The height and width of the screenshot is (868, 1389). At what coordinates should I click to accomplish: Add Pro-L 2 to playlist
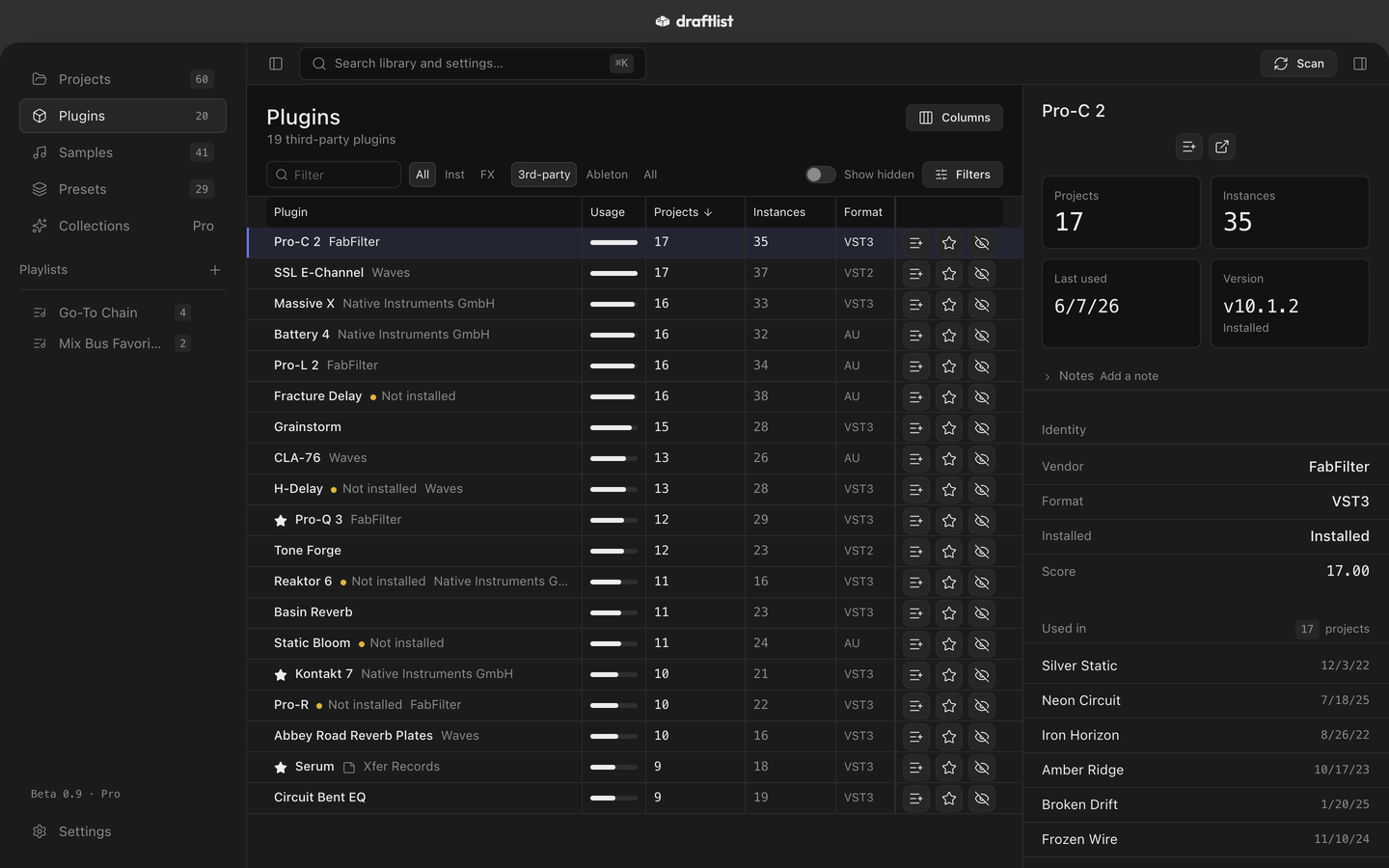(916, 366)
